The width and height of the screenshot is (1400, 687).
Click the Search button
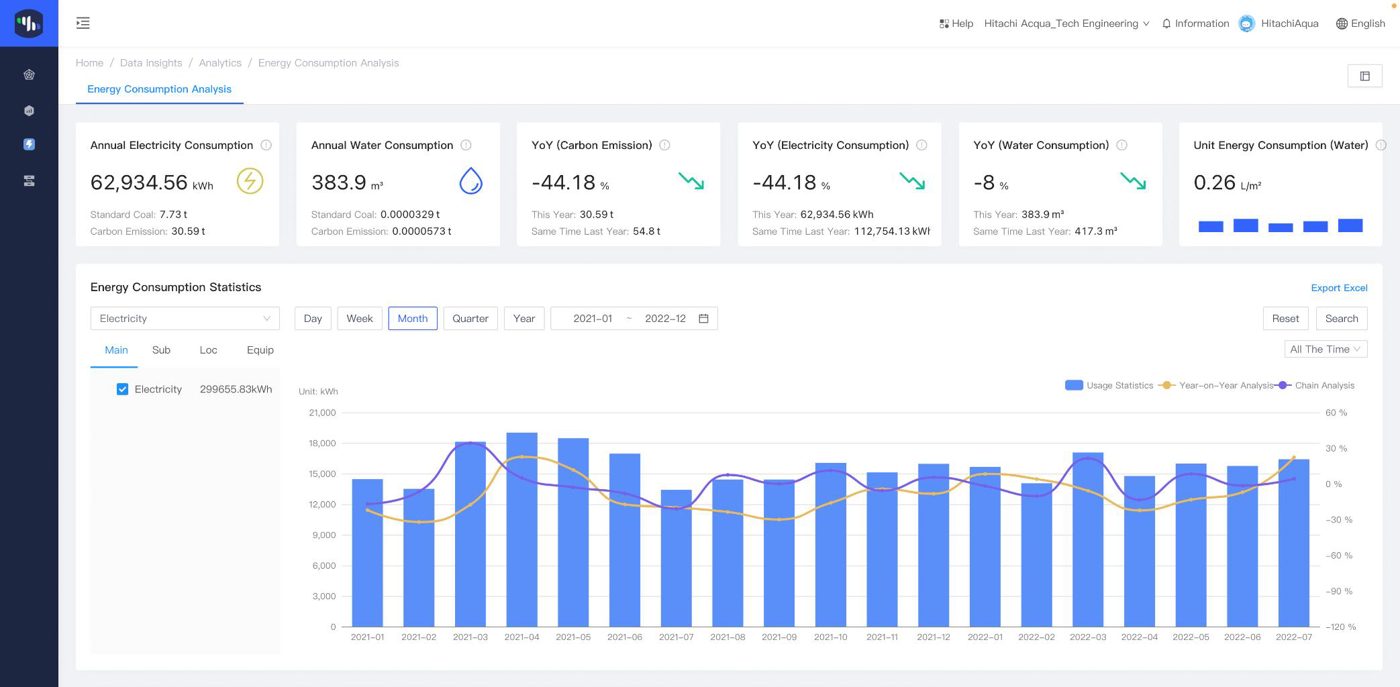[x=1342, y=319]
